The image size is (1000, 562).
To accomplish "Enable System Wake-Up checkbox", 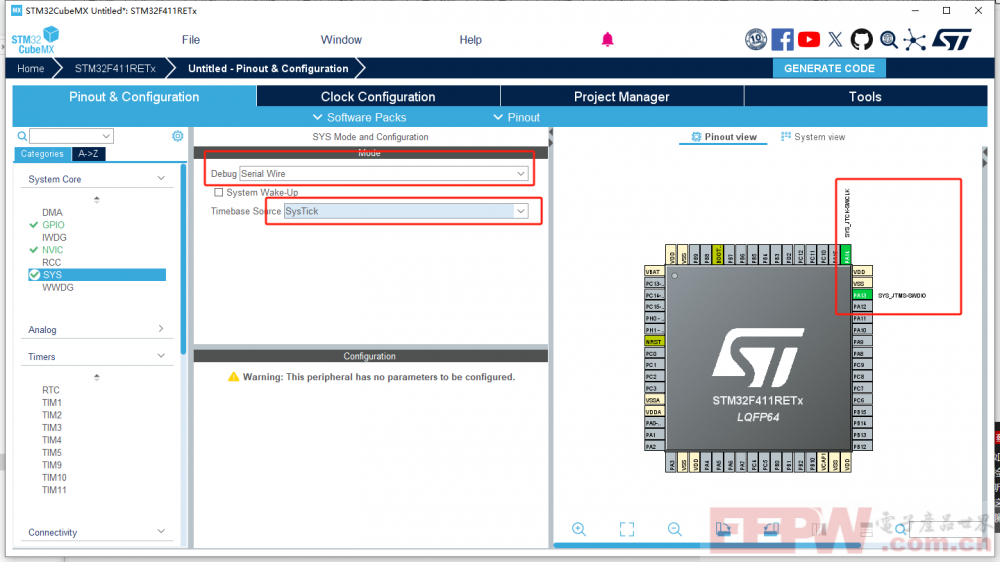I will [219, 192].
